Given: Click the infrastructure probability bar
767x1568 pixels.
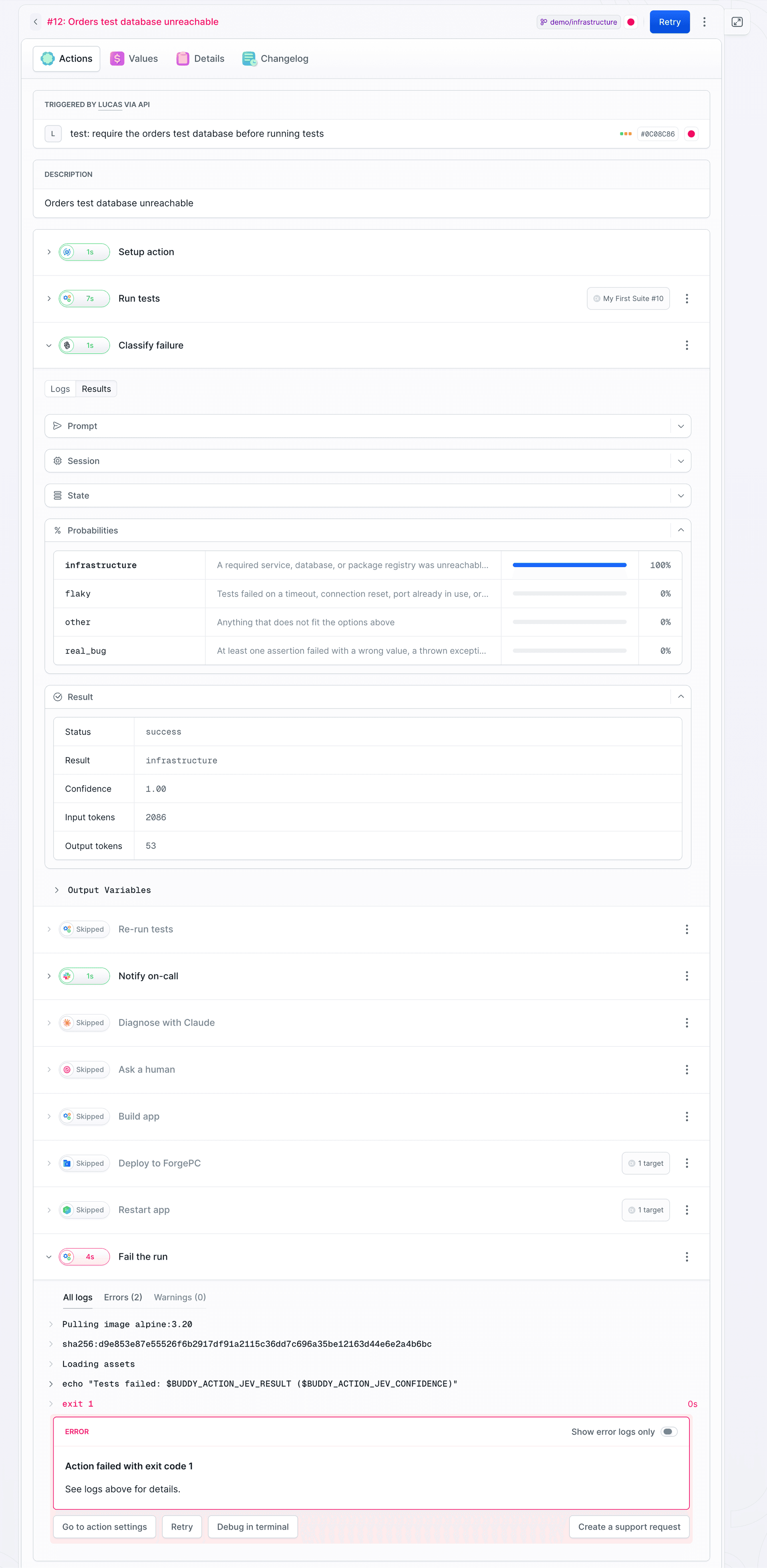Looking at the screenshot, I should pyautogui.click(x=569, y=565).
